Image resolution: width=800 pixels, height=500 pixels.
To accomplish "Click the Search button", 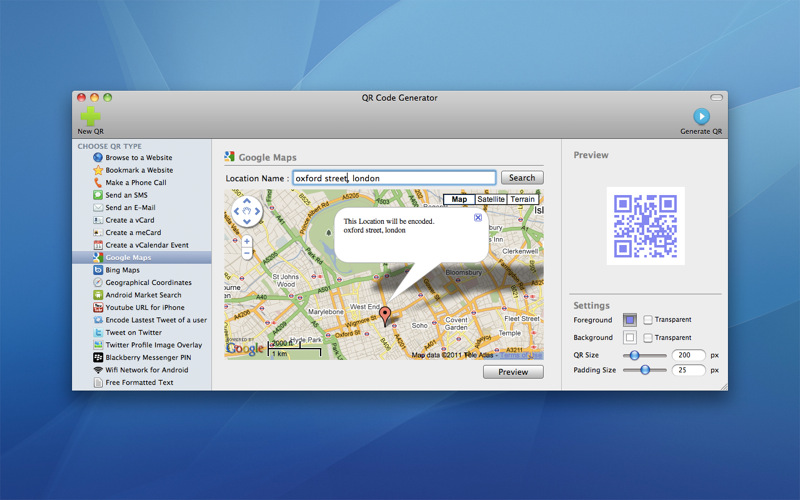I will click(x=522, y=178).
